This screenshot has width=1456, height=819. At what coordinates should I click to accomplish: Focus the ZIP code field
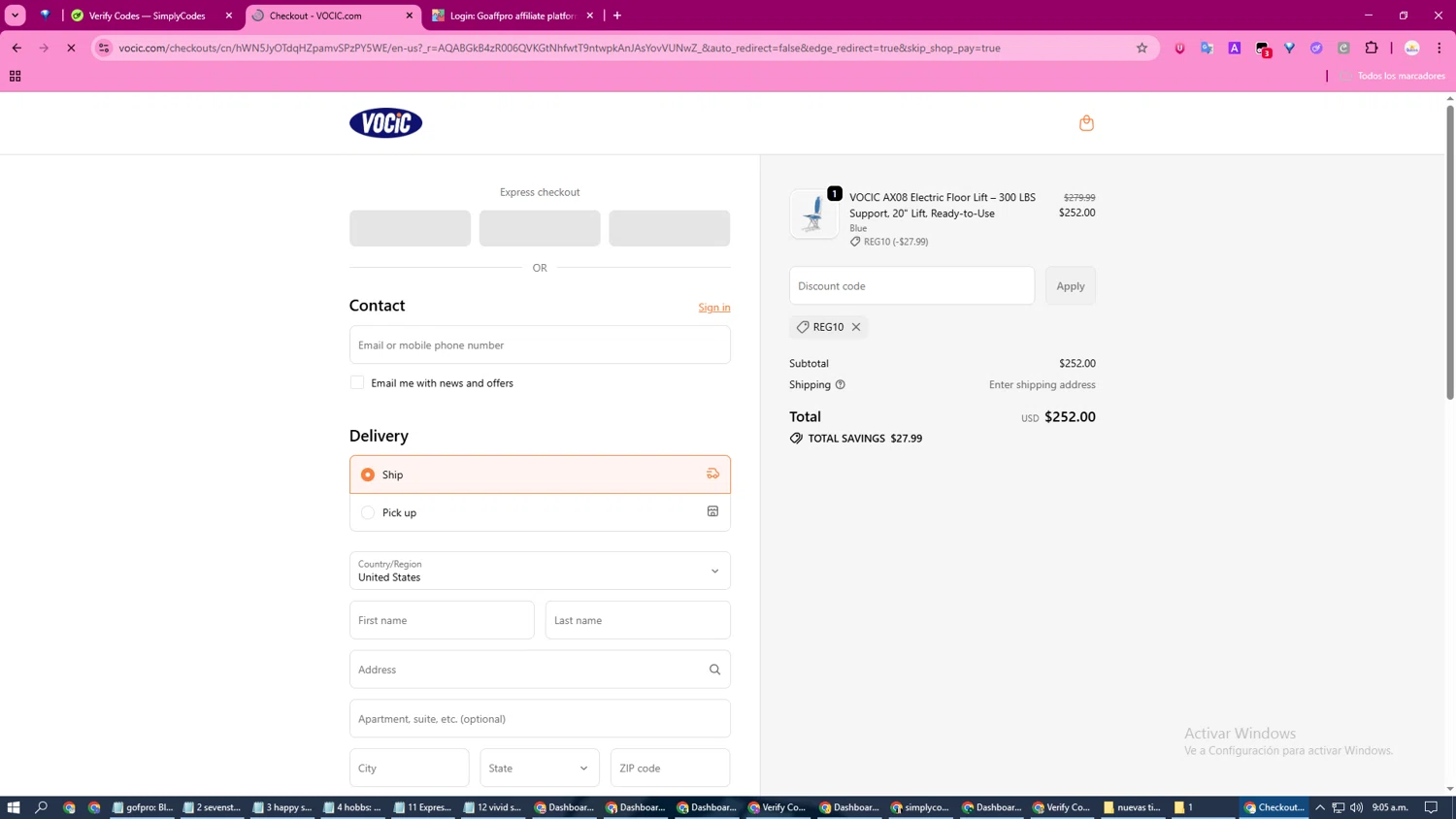coord(671,768)
